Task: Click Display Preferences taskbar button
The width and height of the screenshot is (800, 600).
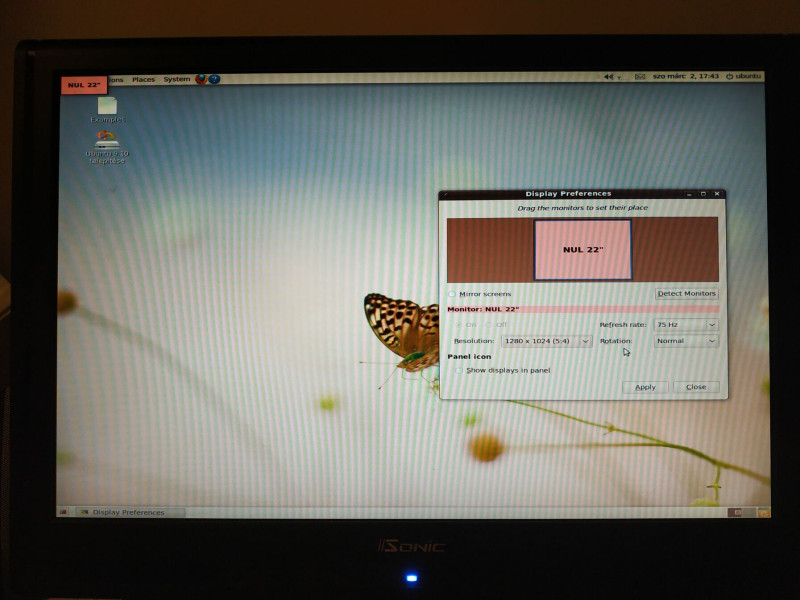Action: [130, 512]
